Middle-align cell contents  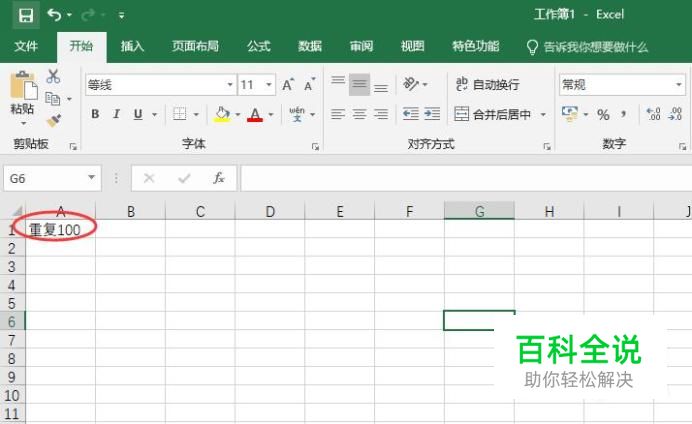coord(359,84)
